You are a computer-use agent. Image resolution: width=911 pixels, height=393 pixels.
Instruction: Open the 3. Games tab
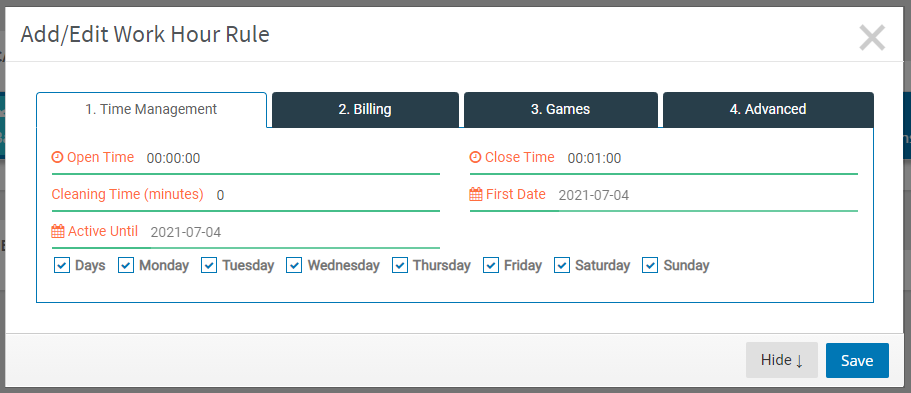[x=561, y=109]
